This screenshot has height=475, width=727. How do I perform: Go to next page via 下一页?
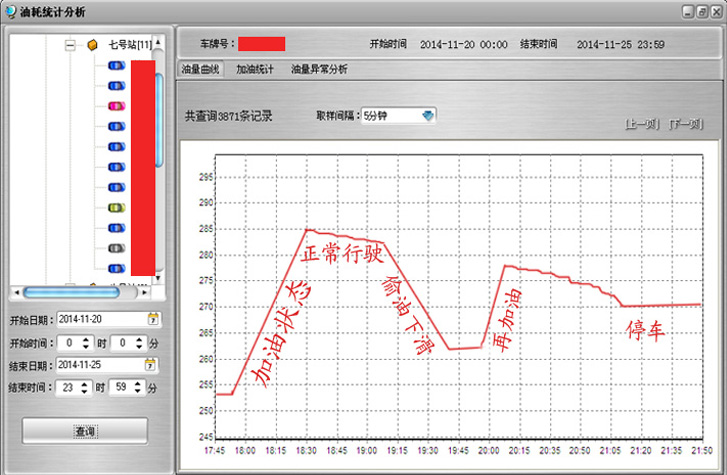pos(688,123)
